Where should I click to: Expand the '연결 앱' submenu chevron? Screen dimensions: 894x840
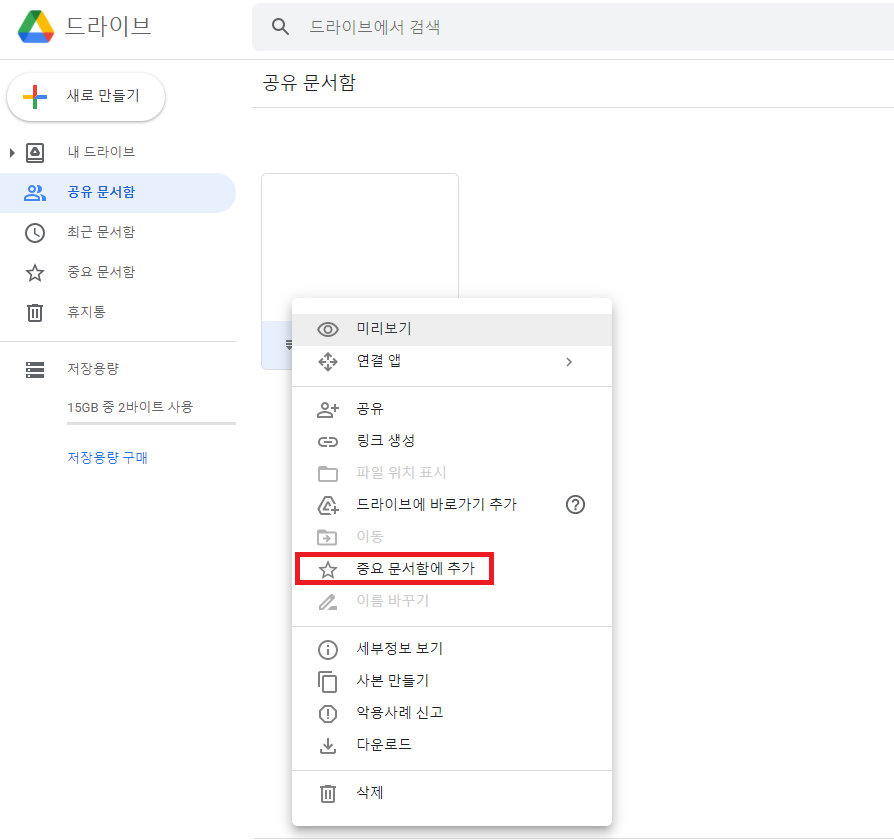tap(569, 362)
